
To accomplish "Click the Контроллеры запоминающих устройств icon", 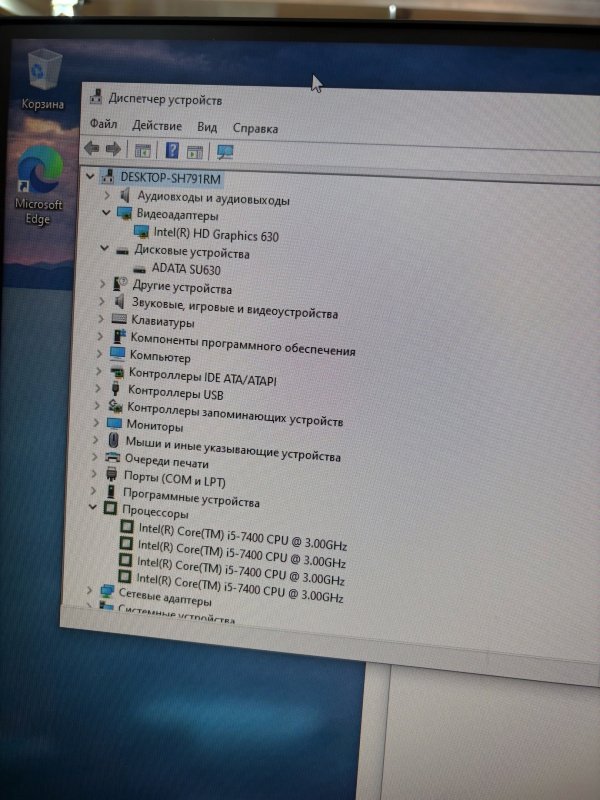I will [x=115, y=406].
